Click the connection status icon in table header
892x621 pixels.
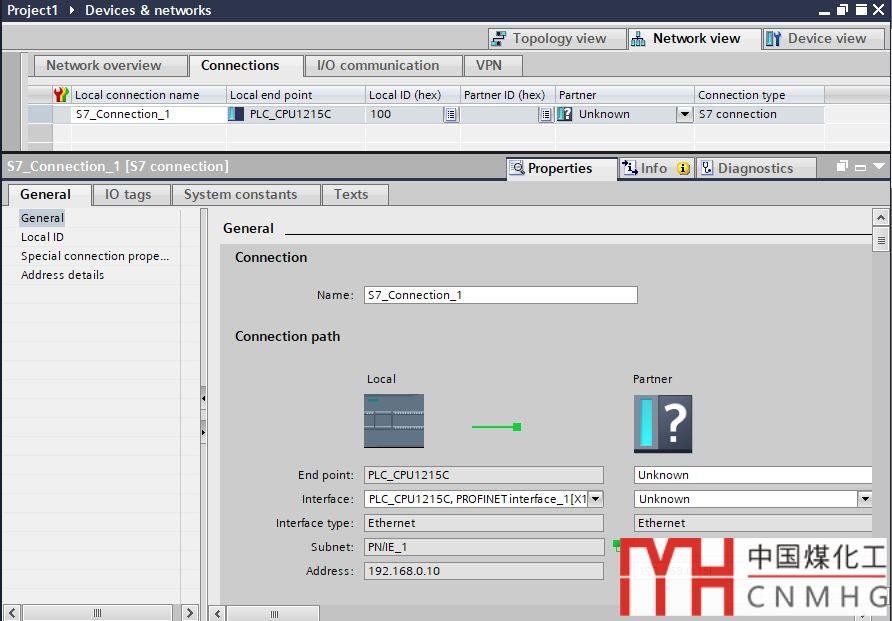(x=61, y=95)
